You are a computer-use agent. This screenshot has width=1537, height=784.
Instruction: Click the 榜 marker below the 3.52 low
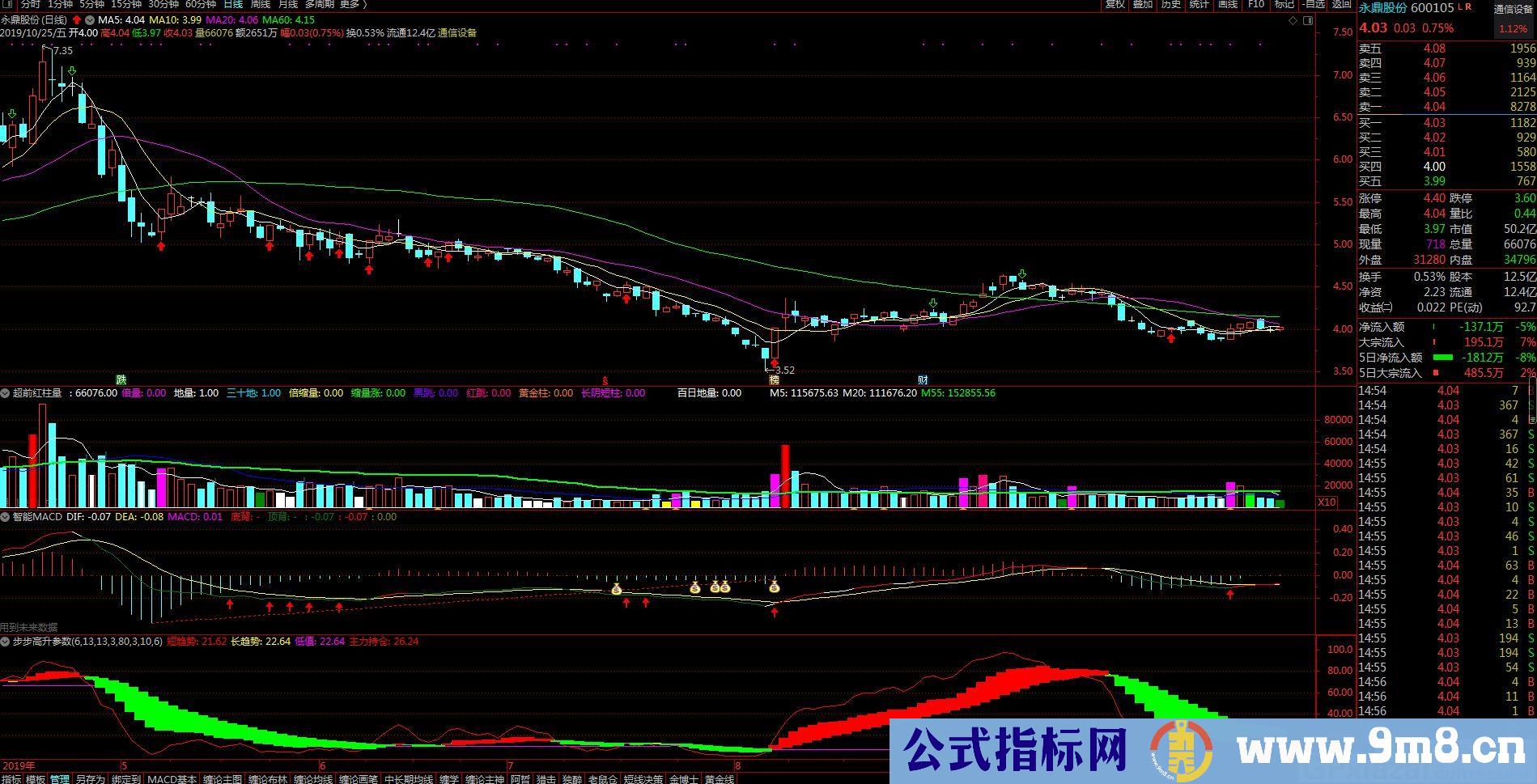click(775, 379)
